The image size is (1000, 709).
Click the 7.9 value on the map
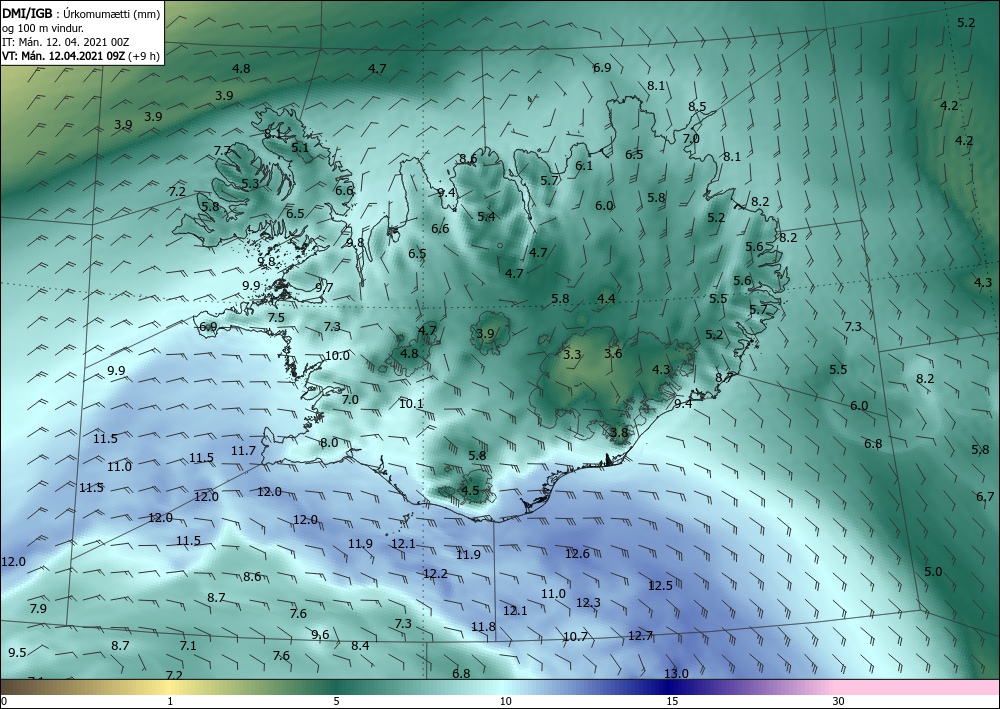point(38,608)
